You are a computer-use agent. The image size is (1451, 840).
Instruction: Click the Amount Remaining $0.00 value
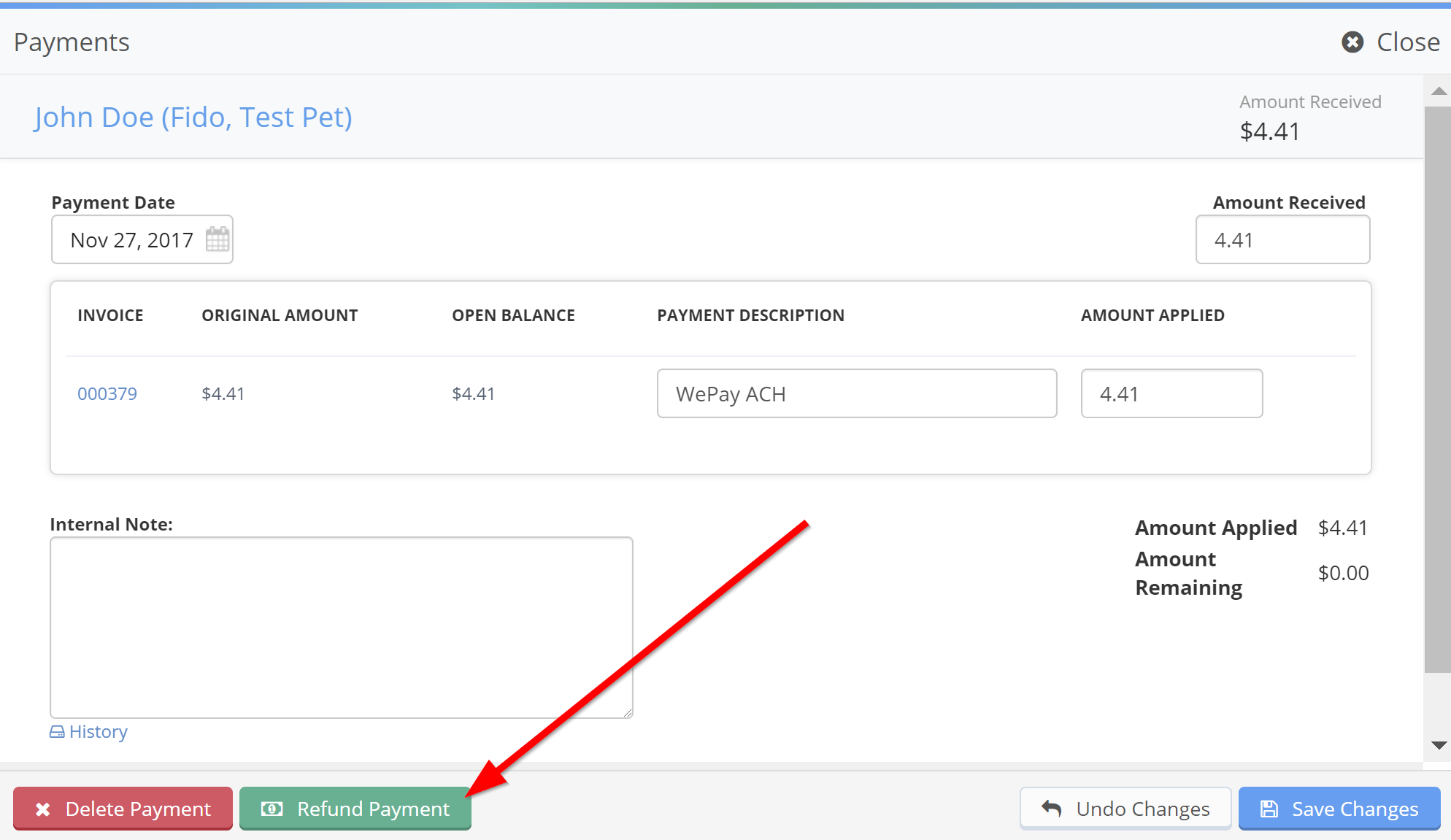(x=1343, y=573)
